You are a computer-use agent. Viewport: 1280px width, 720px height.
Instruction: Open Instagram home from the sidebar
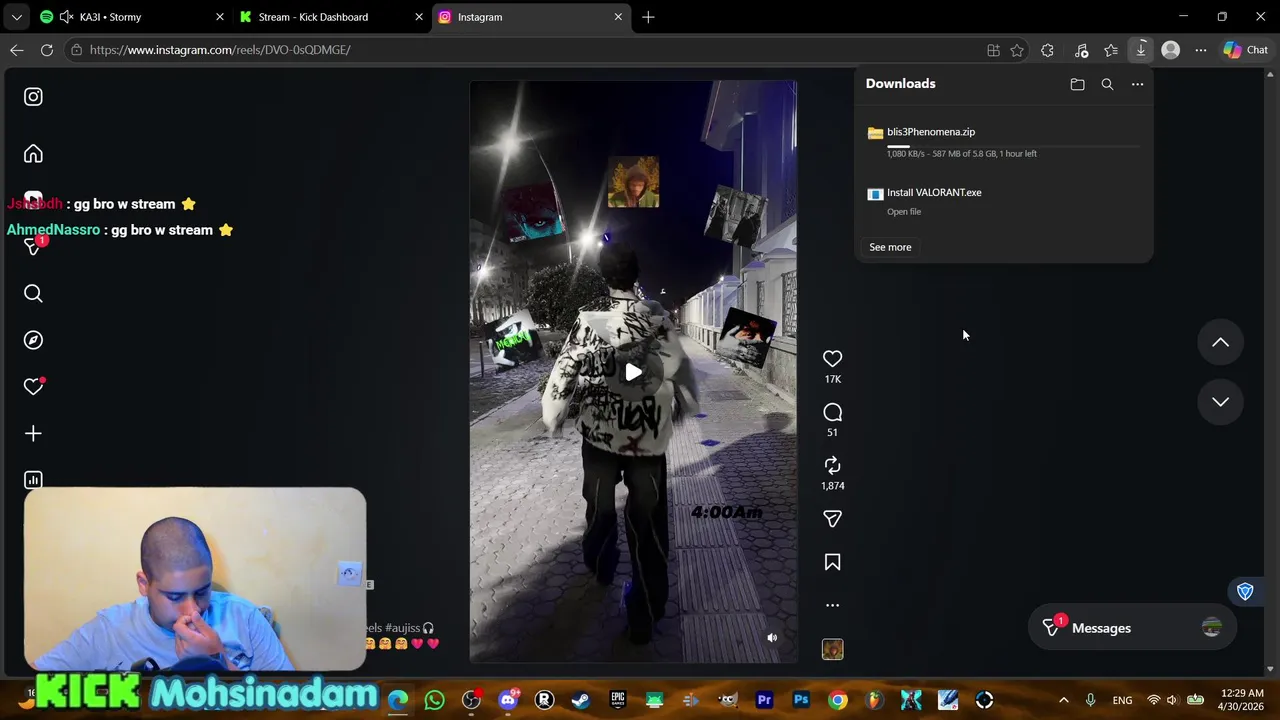(33, 154)
